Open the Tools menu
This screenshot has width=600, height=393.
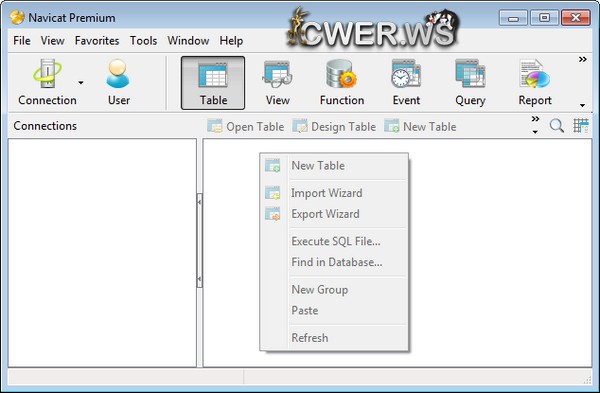coord(143,41)
